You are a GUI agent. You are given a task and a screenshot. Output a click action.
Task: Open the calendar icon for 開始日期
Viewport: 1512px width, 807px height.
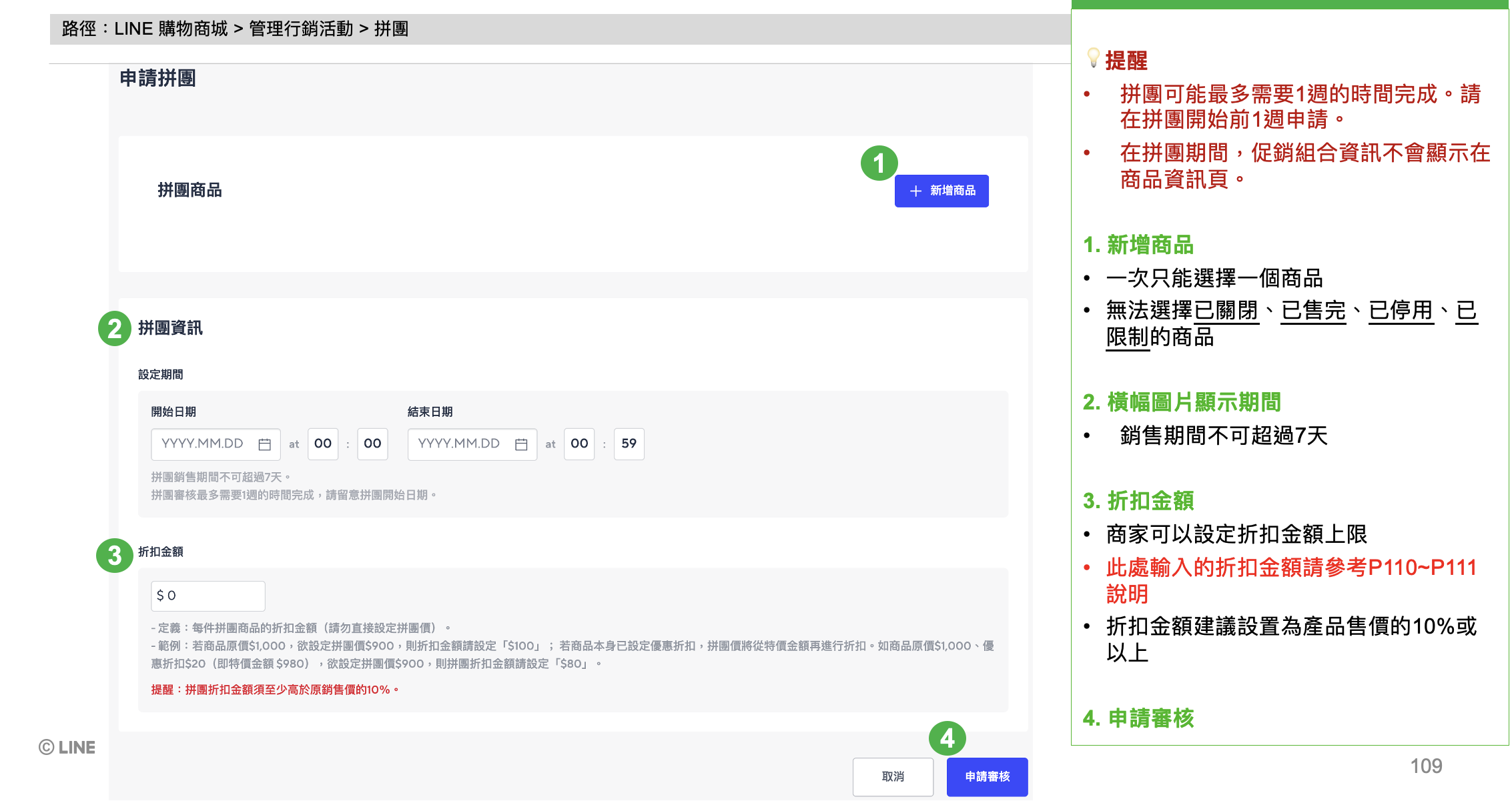264,444
